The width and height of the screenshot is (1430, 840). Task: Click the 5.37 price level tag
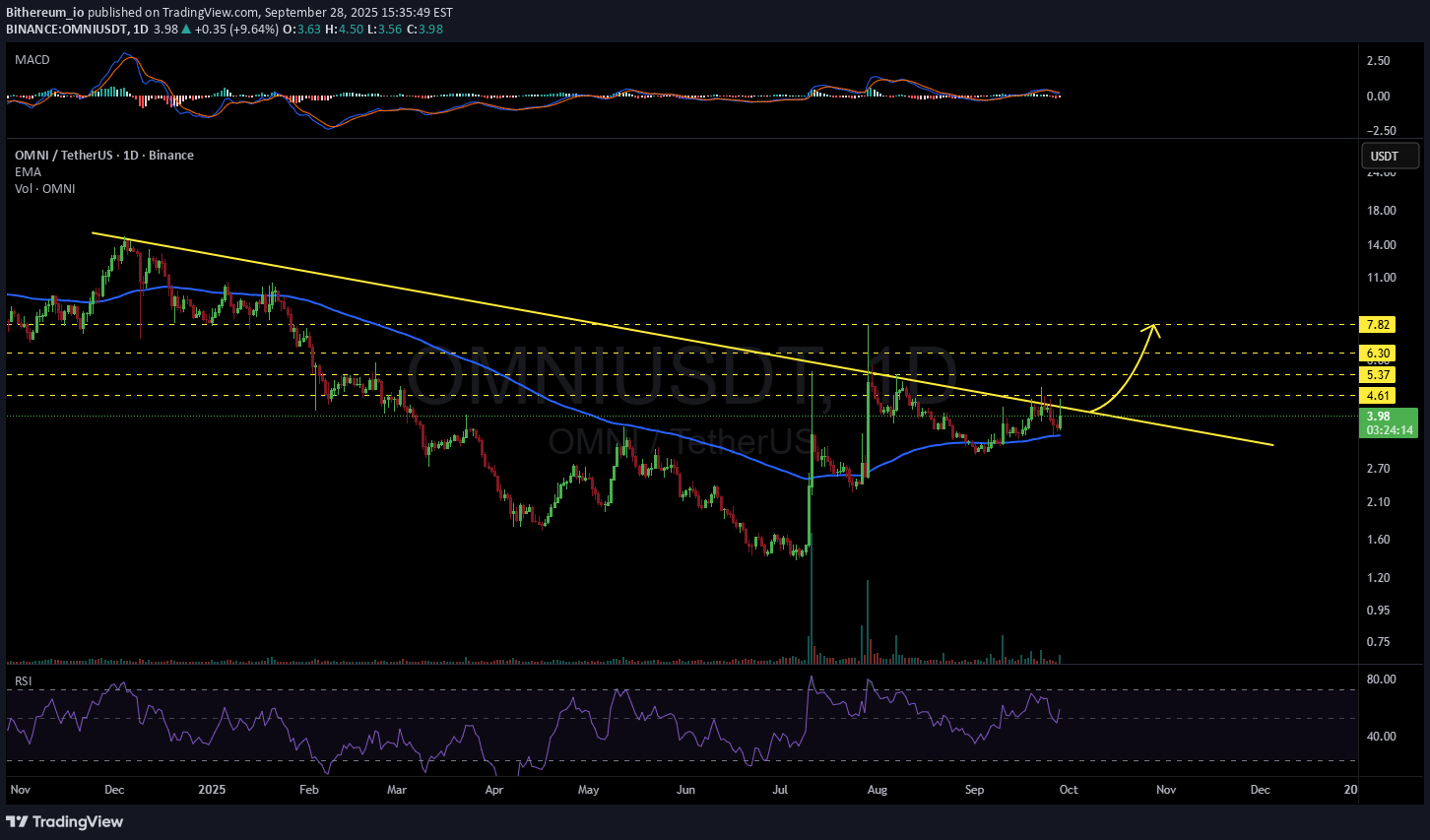coord(1377,375)
